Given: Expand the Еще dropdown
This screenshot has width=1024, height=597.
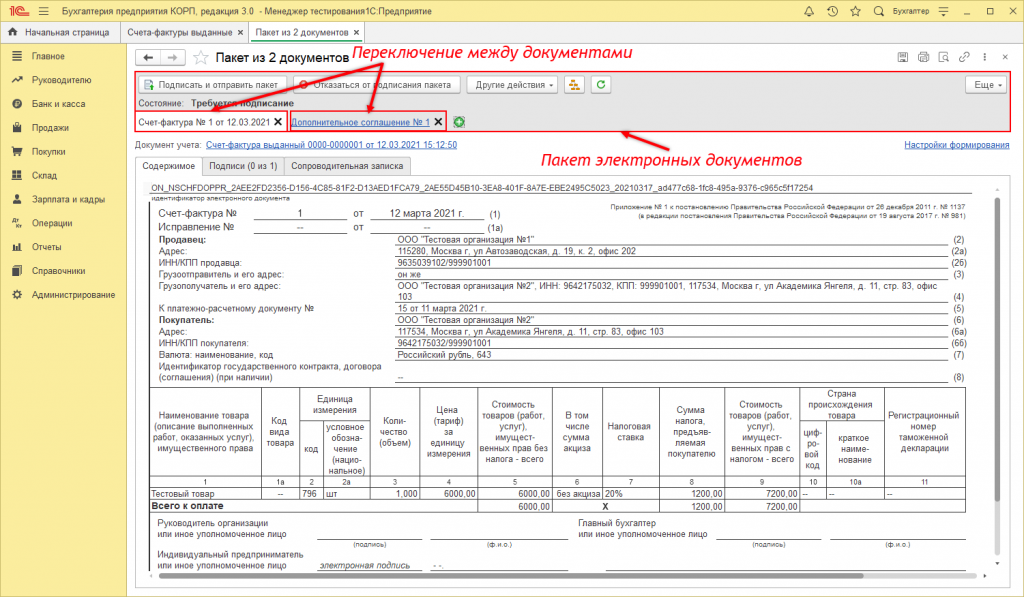Looking at the screenshot, I should click(986, 85).
